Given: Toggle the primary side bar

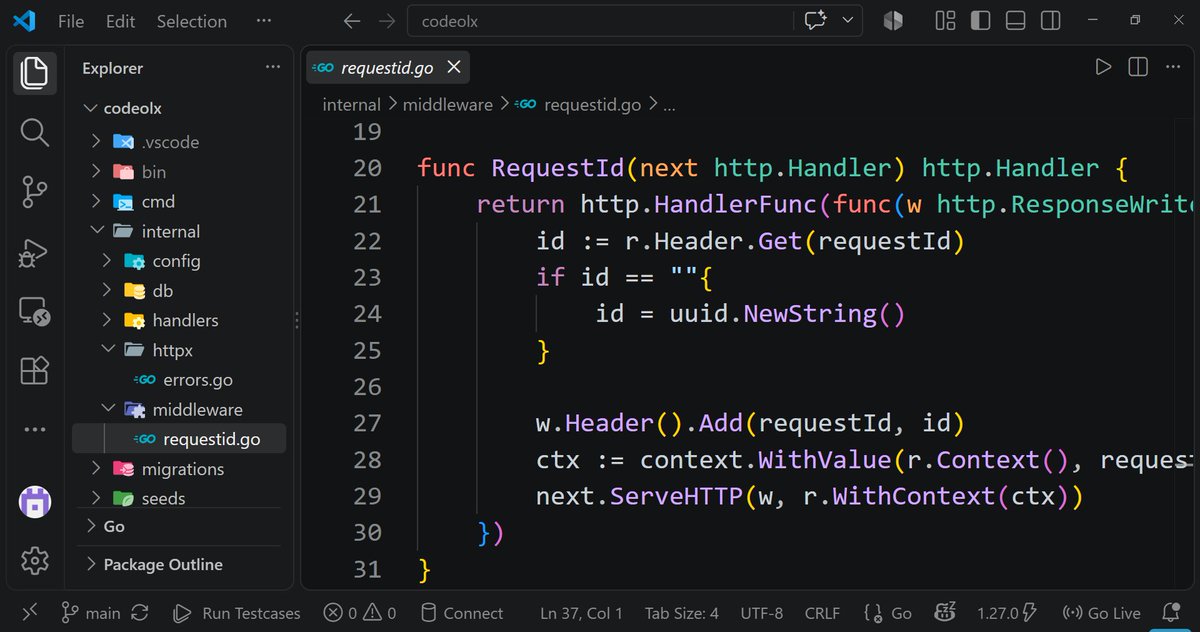Looking at the screenshot, I should click(981, 21).
